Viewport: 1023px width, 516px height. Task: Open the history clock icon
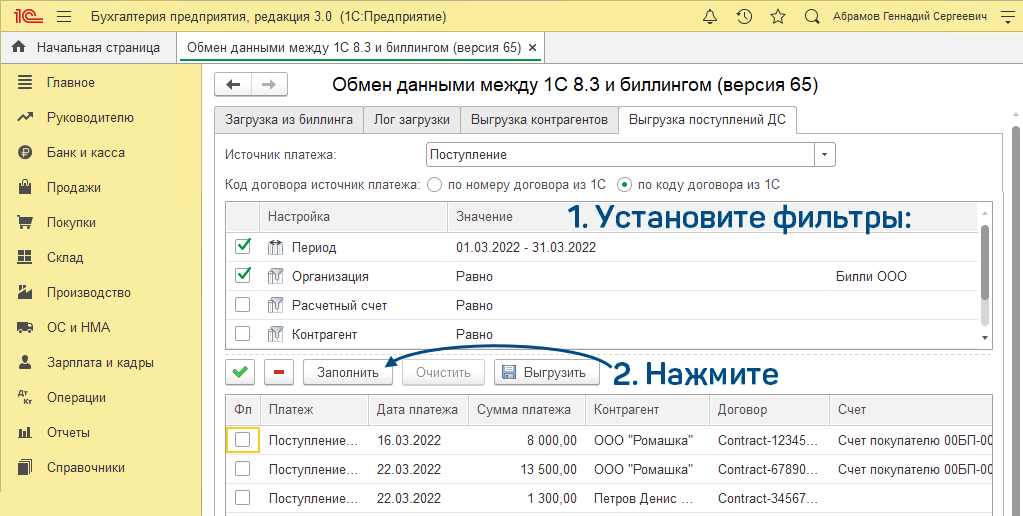coord(744,16)
